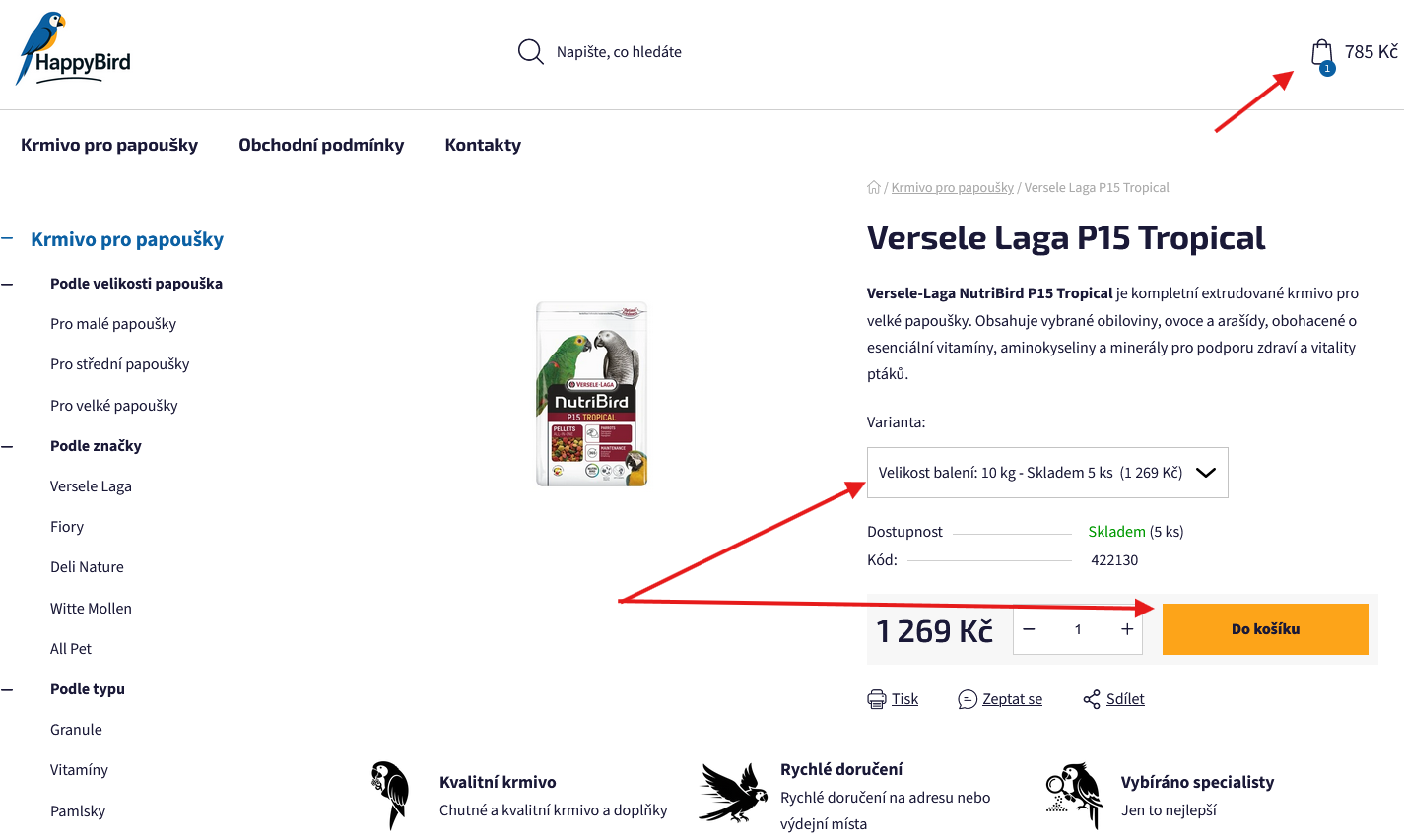Click the NutriBird product image
The image size is (1404, 840).
592,394
